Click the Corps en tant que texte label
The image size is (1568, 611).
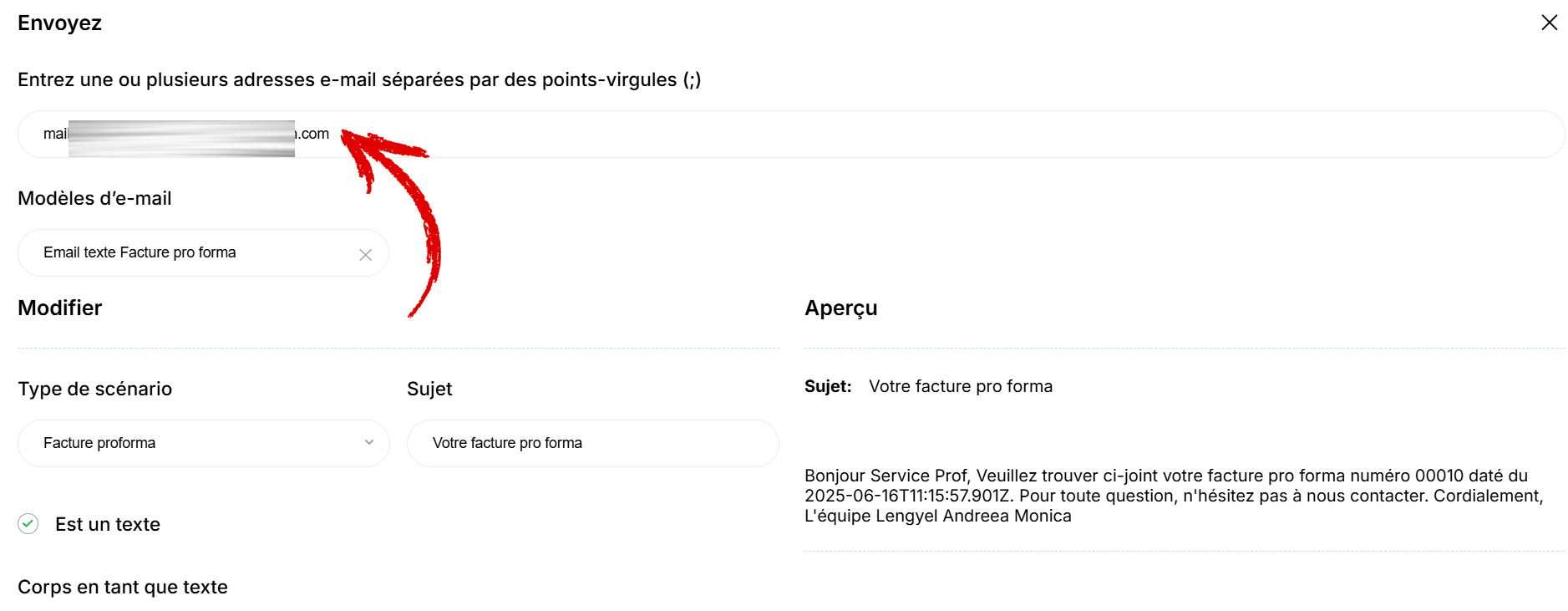pos(123,587)
